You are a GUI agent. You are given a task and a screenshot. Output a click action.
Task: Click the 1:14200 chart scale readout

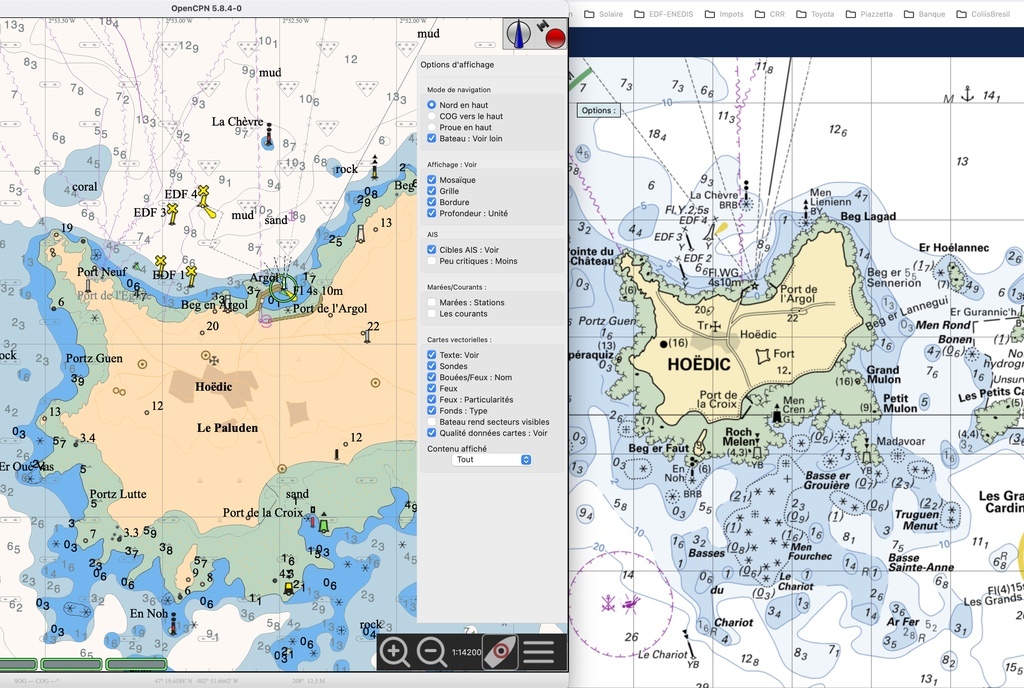(x=466, y=652)
